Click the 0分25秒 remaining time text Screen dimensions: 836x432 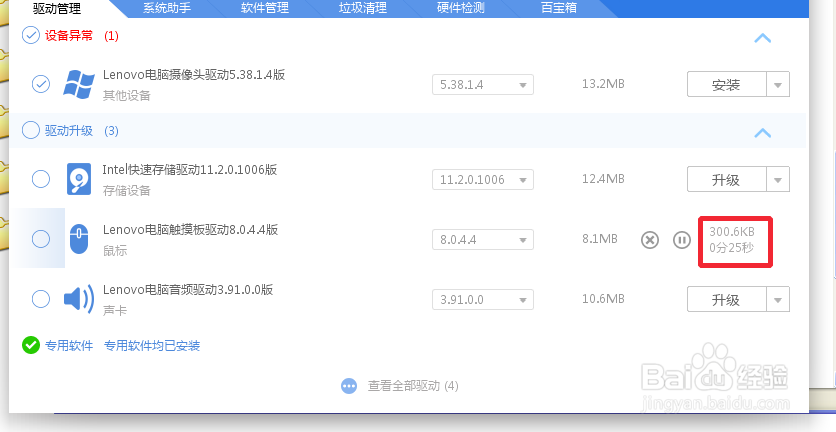pyautogui.click(x=732, y=247)
